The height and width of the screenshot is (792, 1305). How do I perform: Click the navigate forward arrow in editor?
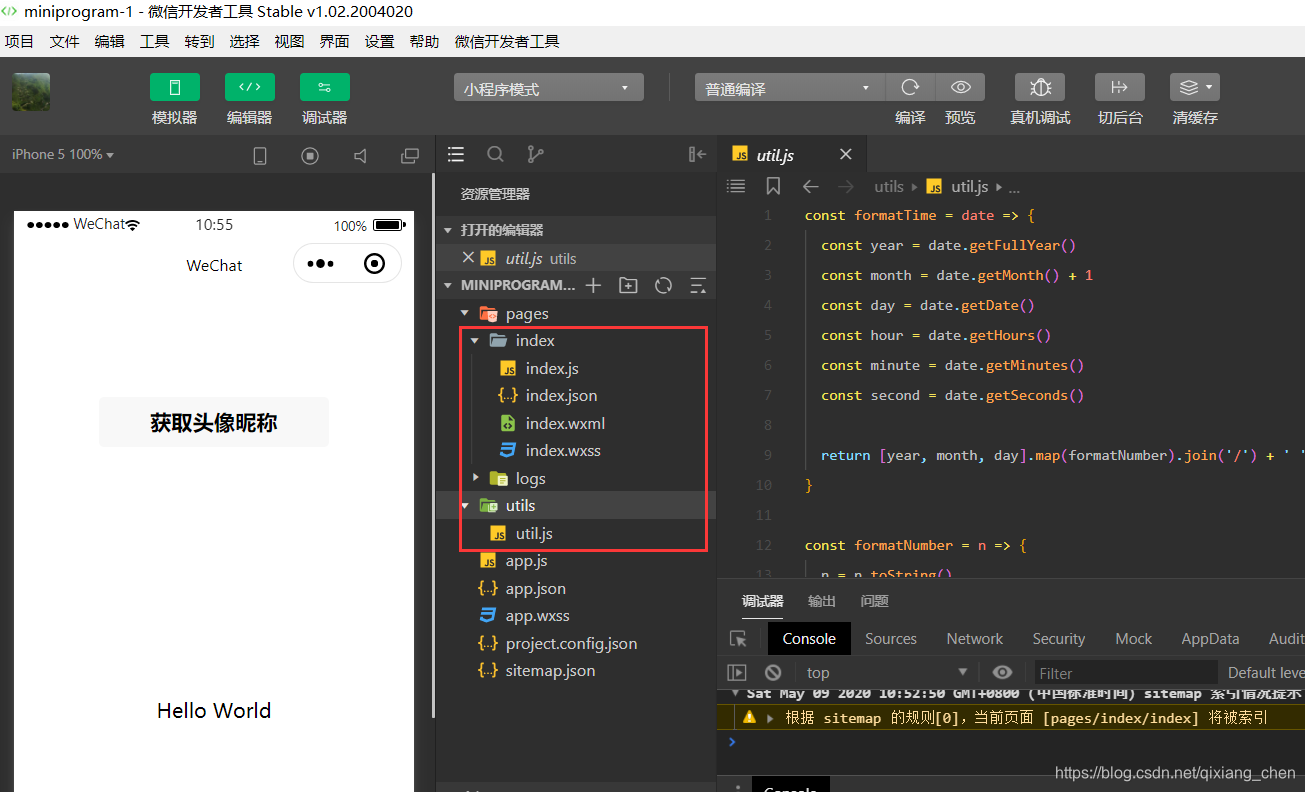(846, 186)
